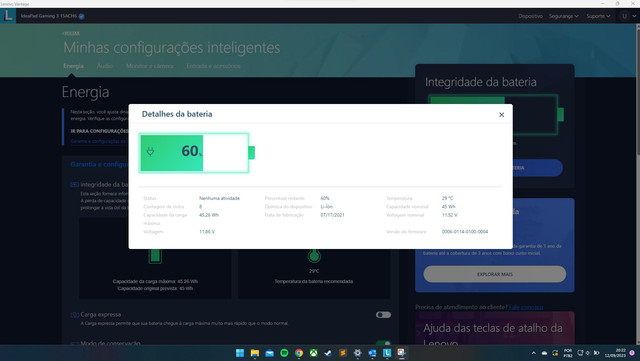Open Sublime Text from taskbar
The height and width of the screenshot is (361, 640).
(x=343, y=353)
